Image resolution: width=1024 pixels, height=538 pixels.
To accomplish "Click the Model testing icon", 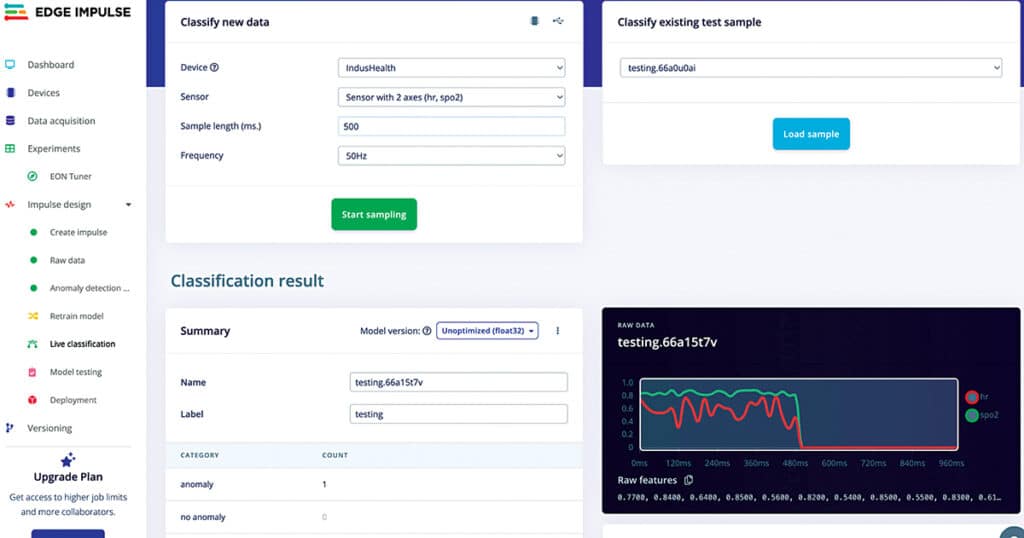I will coord(32,372).
